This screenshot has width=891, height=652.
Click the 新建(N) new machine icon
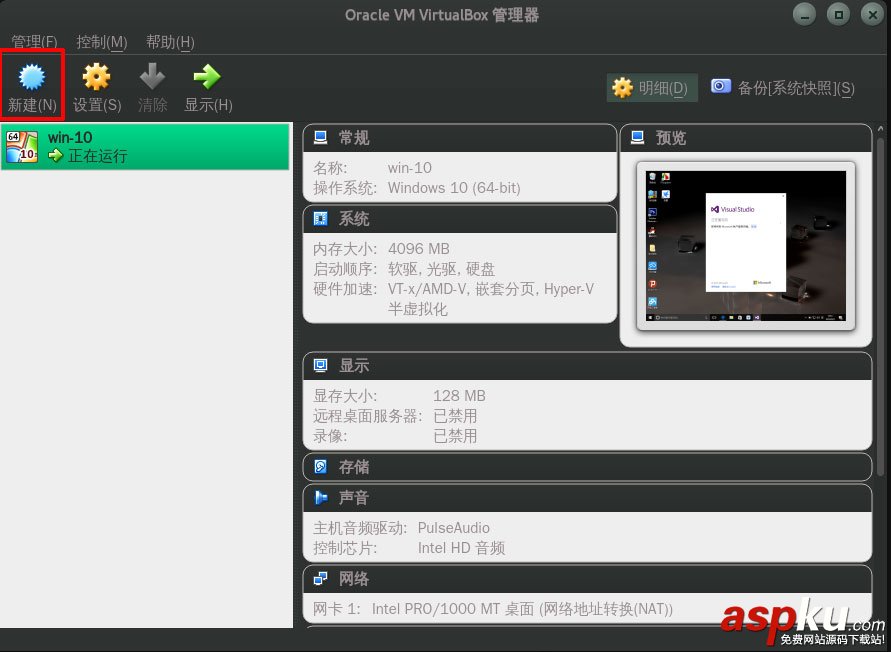(x=31, y=75)
